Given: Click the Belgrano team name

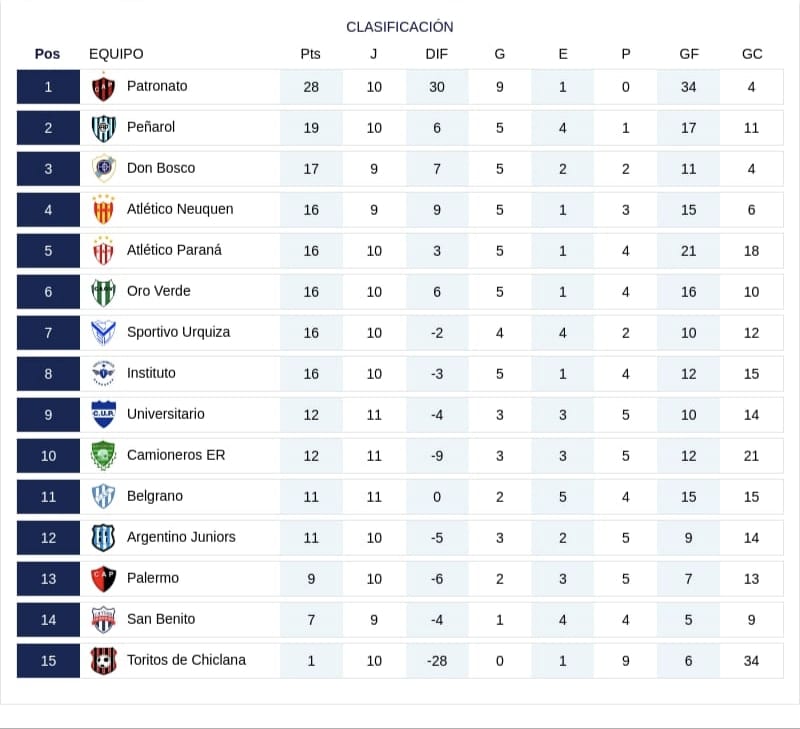Looking at the screenshot, I should point(155,496).
